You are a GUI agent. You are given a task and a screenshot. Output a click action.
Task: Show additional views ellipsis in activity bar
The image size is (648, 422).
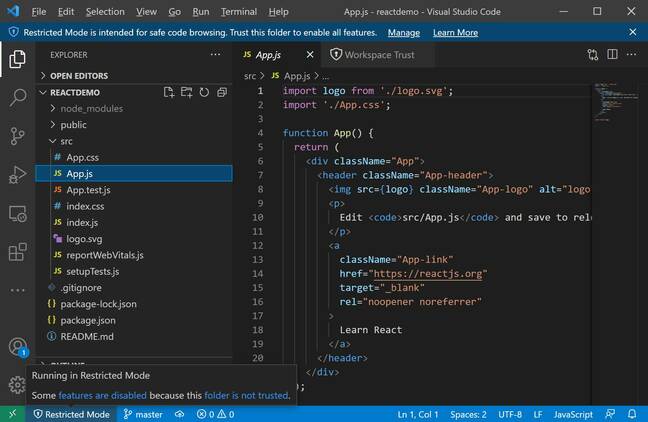(x=17, y=290)
